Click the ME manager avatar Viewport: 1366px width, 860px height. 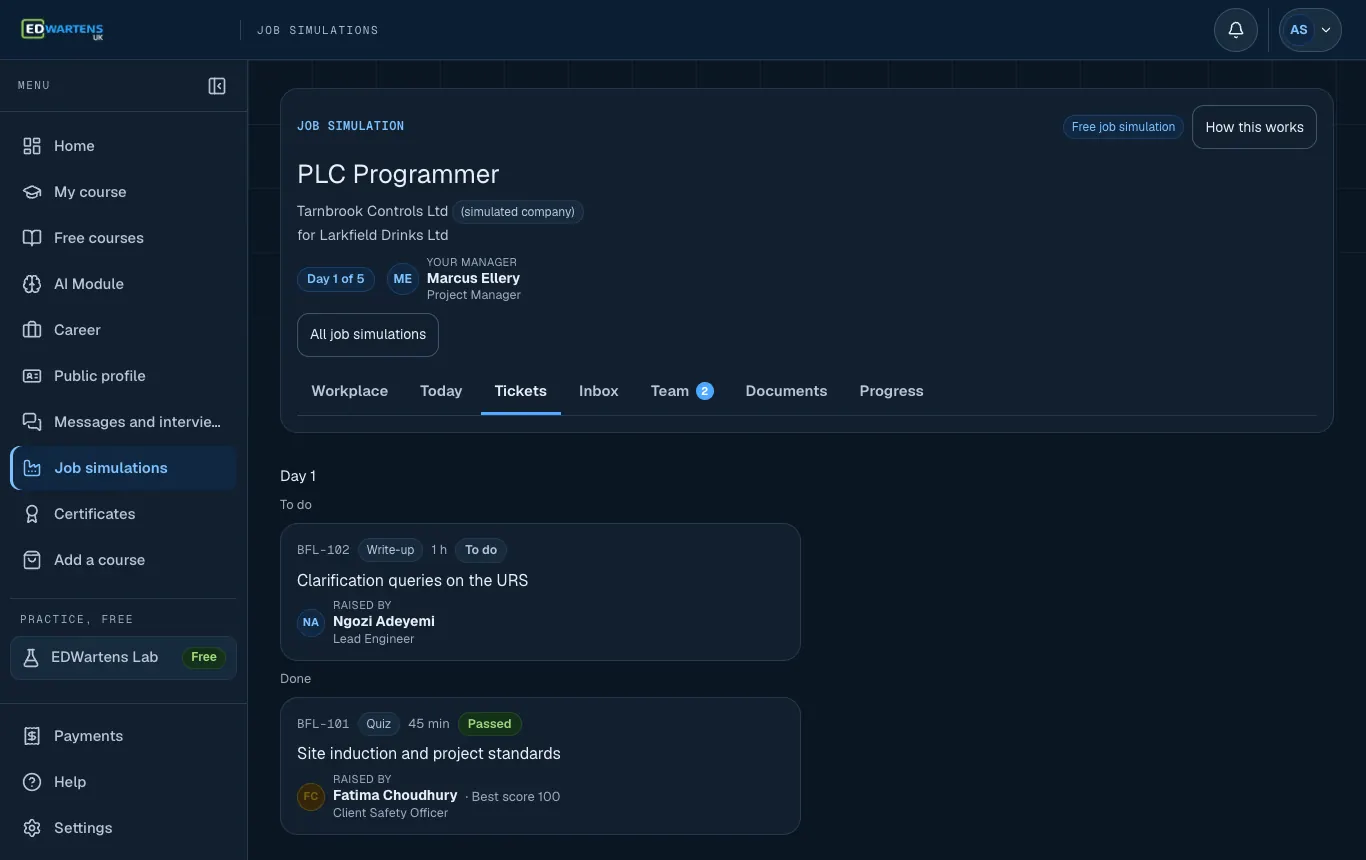coord(403,279)
